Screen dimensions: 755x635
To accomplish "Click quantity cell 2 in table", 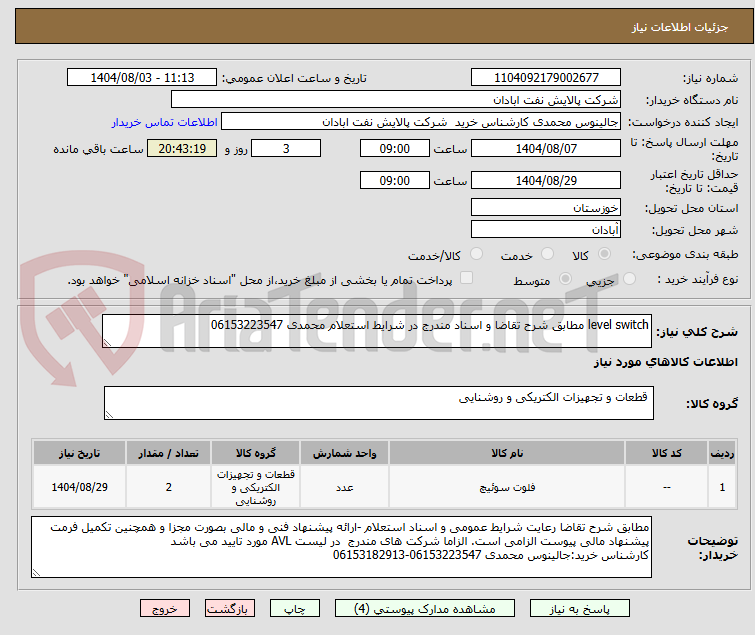I will tap(168, 487).
